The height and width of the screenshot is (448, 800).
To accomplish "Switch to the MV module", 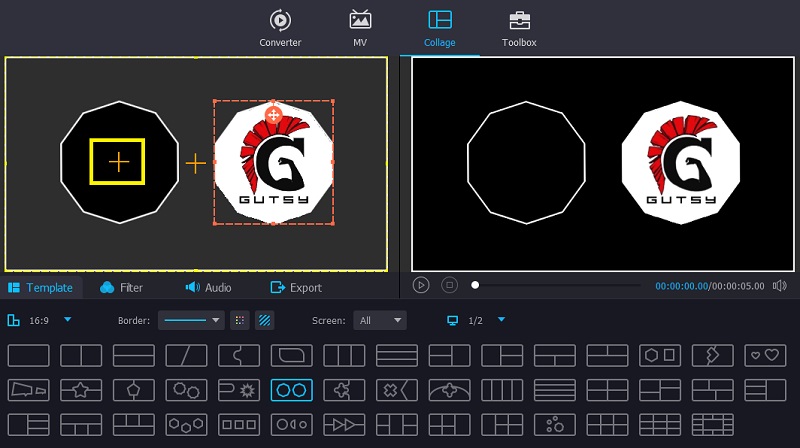I will pyautogui.click(x=360, y=28).
